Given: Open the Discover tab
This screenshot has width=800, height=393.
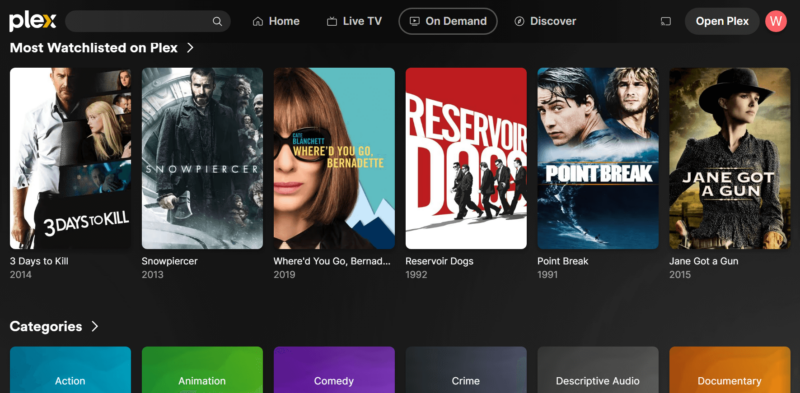Looking at the screenshot, I should [x=545, y=21].
